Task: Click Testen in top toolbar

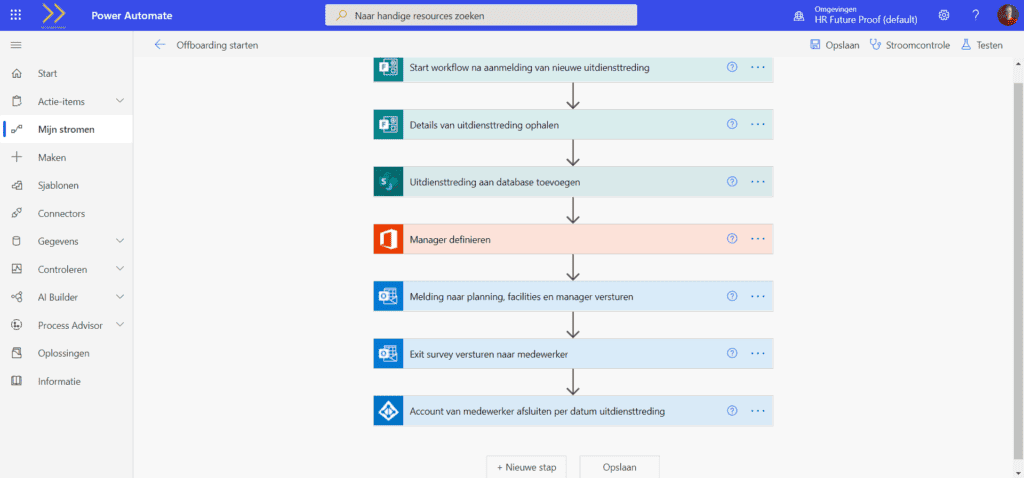Action: pos(981,45)
